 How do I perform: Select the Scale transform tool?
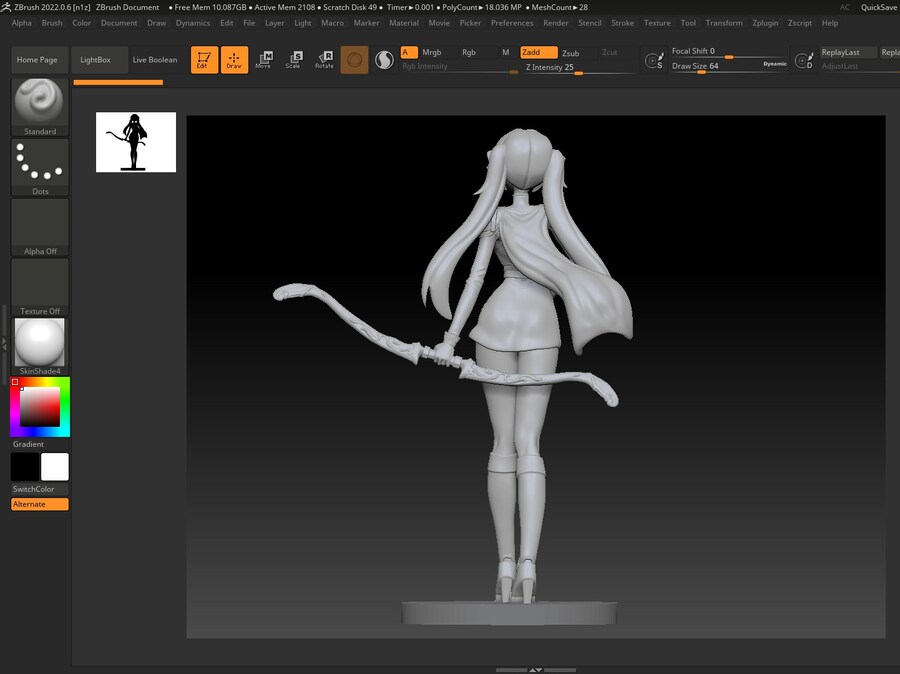click(x=294, y=60)
